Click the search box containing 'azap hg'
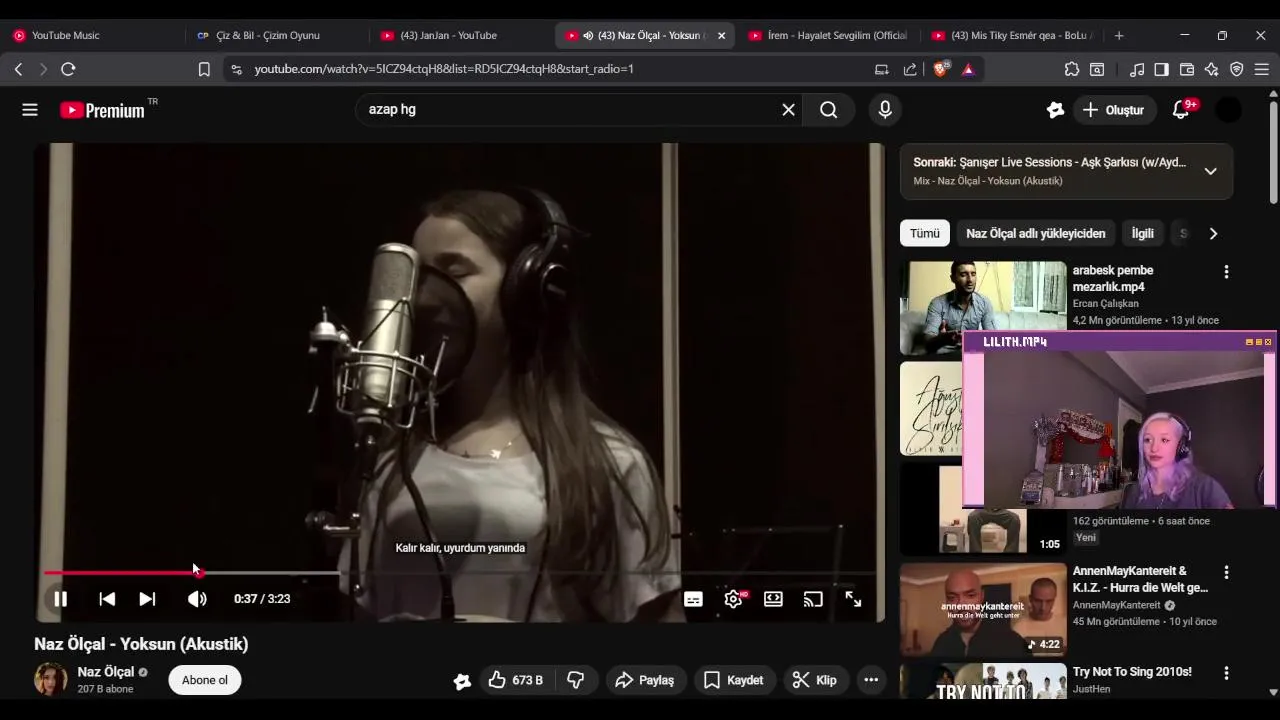Viewport: 1280px width, 720px height. coord(570,110)
